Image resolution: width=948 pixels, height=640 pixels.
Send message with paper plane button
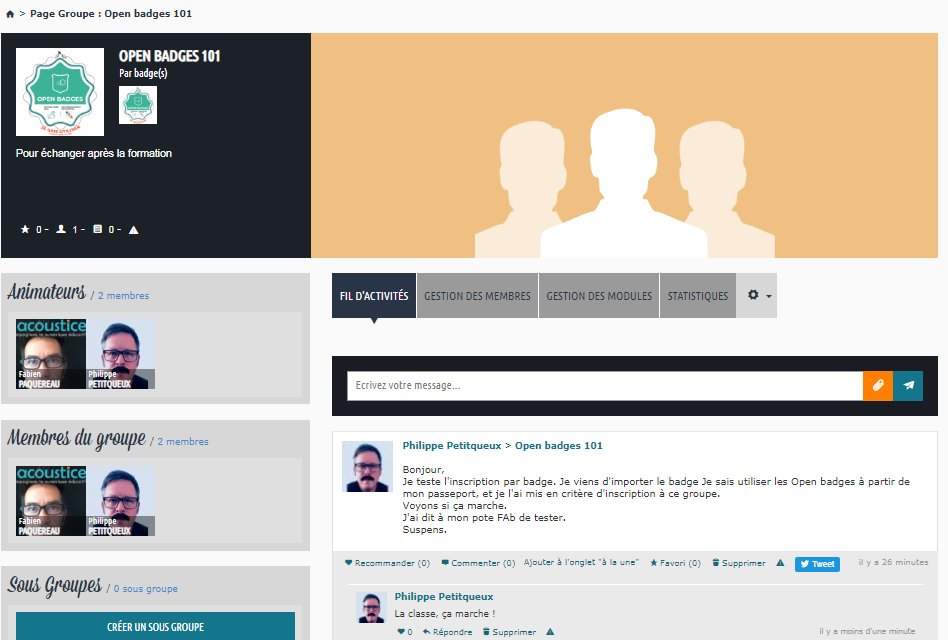(908, 386)
